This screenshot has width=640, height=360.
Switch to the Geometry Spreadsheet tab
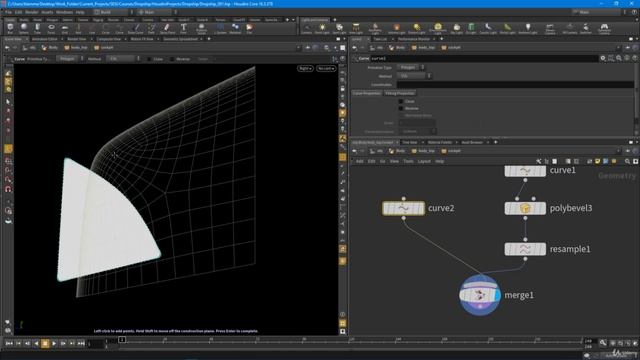[180, 39]
